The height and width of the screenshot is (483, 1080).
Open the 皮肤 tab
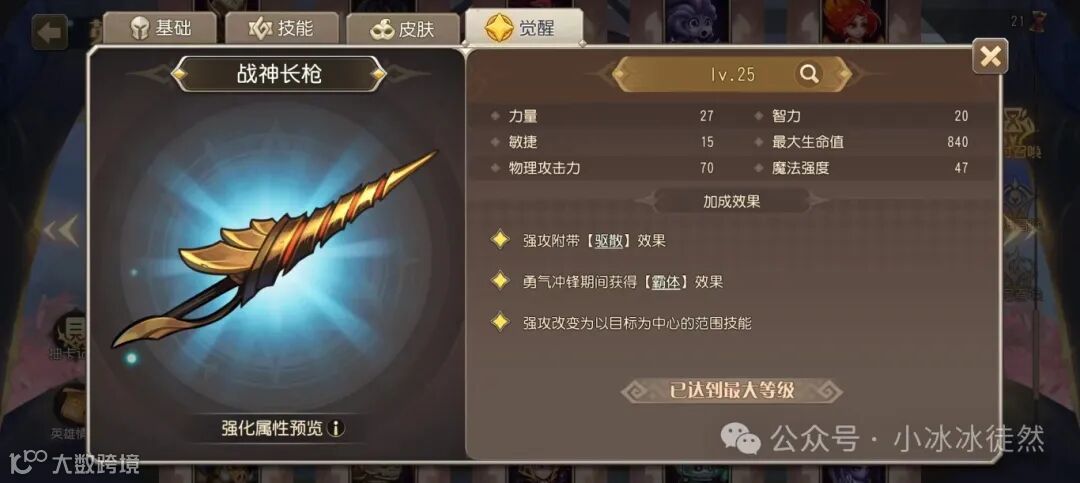(403, 30)
